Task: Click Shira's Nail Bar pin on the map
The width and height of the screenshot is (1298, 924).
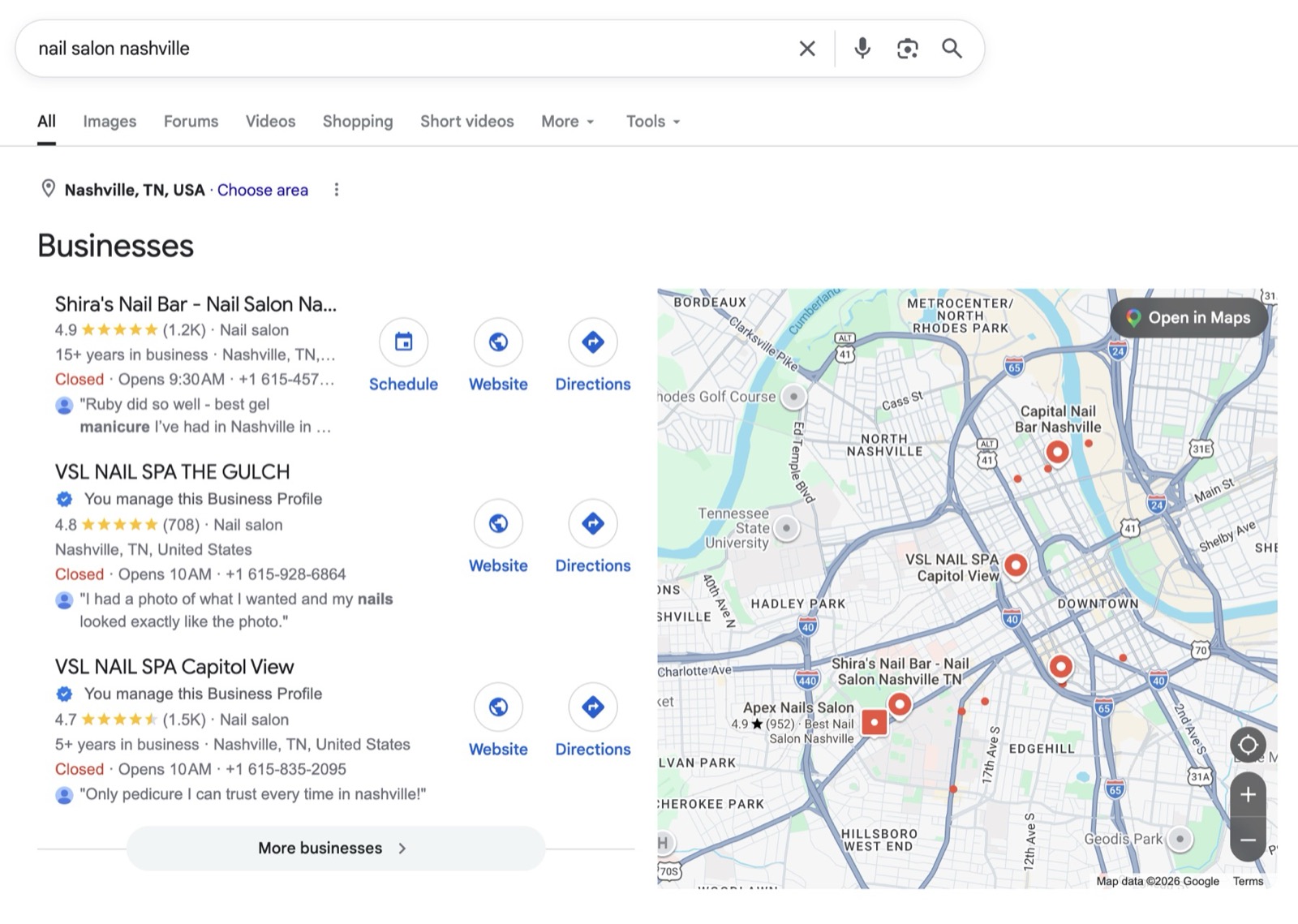Action: 899,705
